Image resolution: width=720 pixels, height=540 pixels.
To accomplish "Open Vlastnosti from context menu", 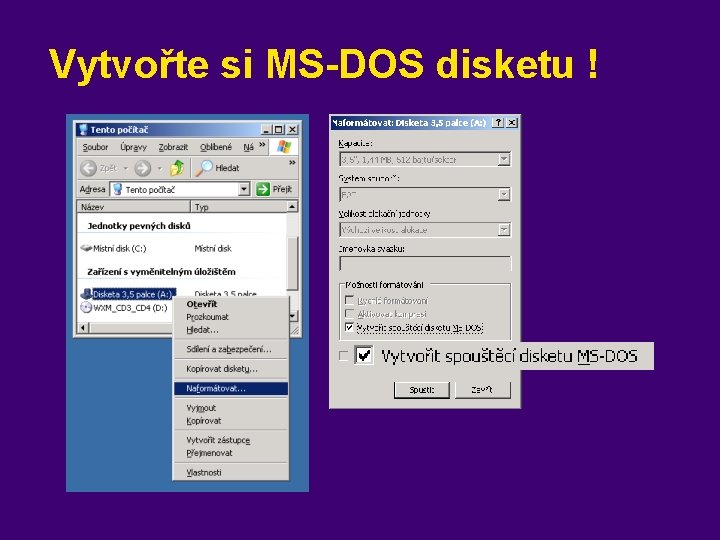I will 231,472.
